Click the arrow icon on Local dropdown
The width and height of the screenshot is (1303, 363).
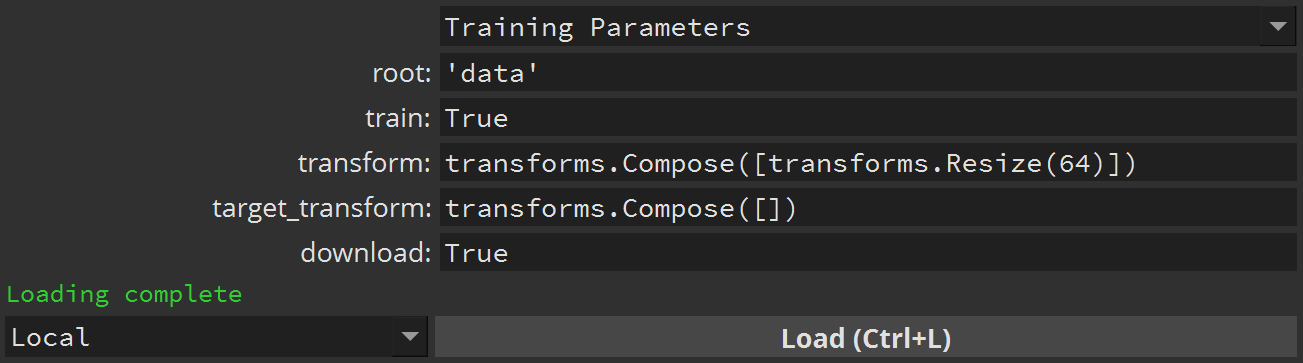click(408, 338)
